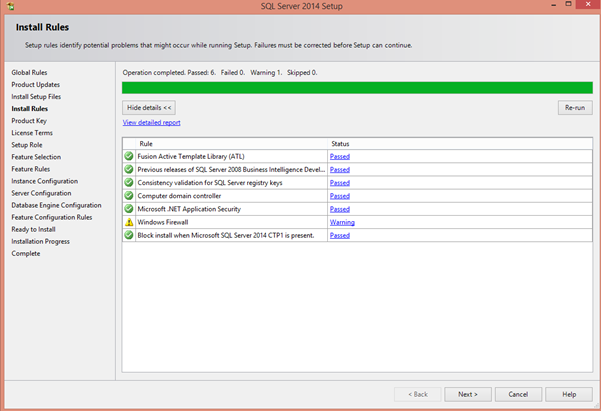Select the Install Setup Files step
The width and height of the screenshot is (601, 411).
pos(36,97)
